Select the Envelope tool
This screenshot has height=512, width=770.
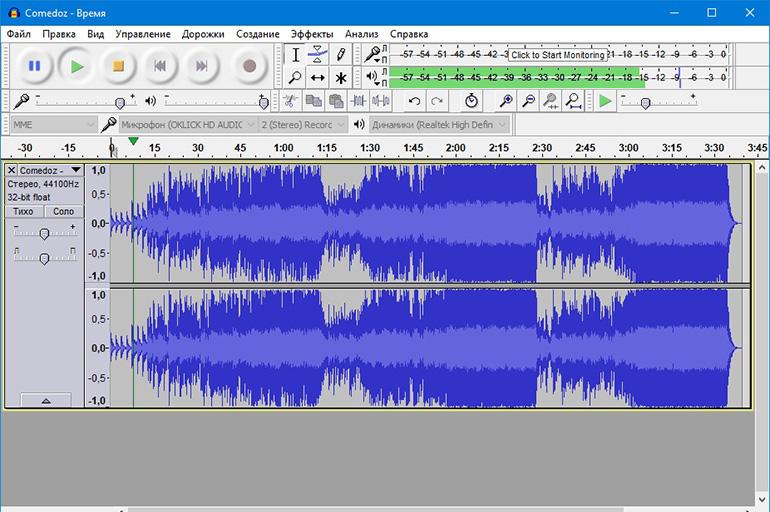(x=318, y=55)
